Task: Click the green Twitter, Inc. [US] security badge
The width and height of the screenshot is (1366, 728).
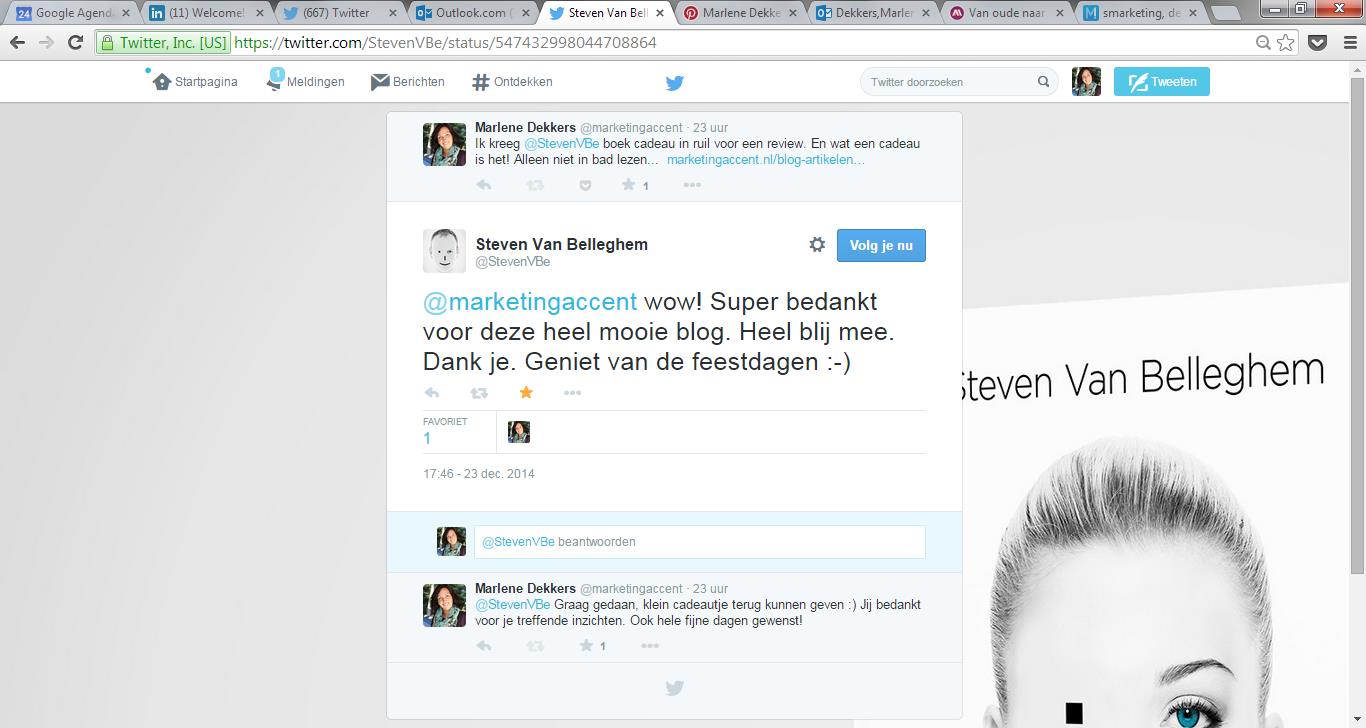Action: click(x=164, y=43)
